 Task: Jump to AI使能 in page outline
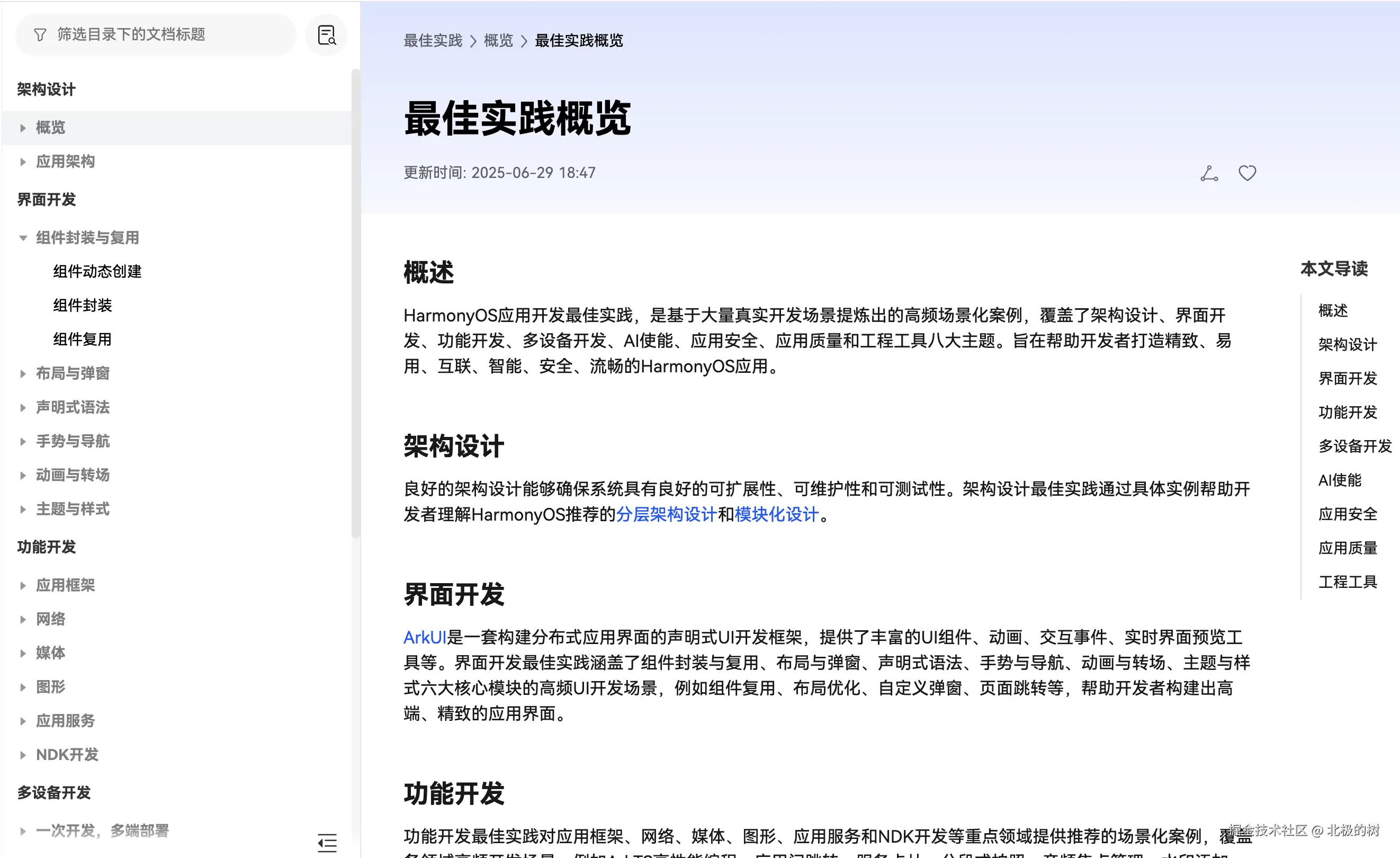(1339, 481)
